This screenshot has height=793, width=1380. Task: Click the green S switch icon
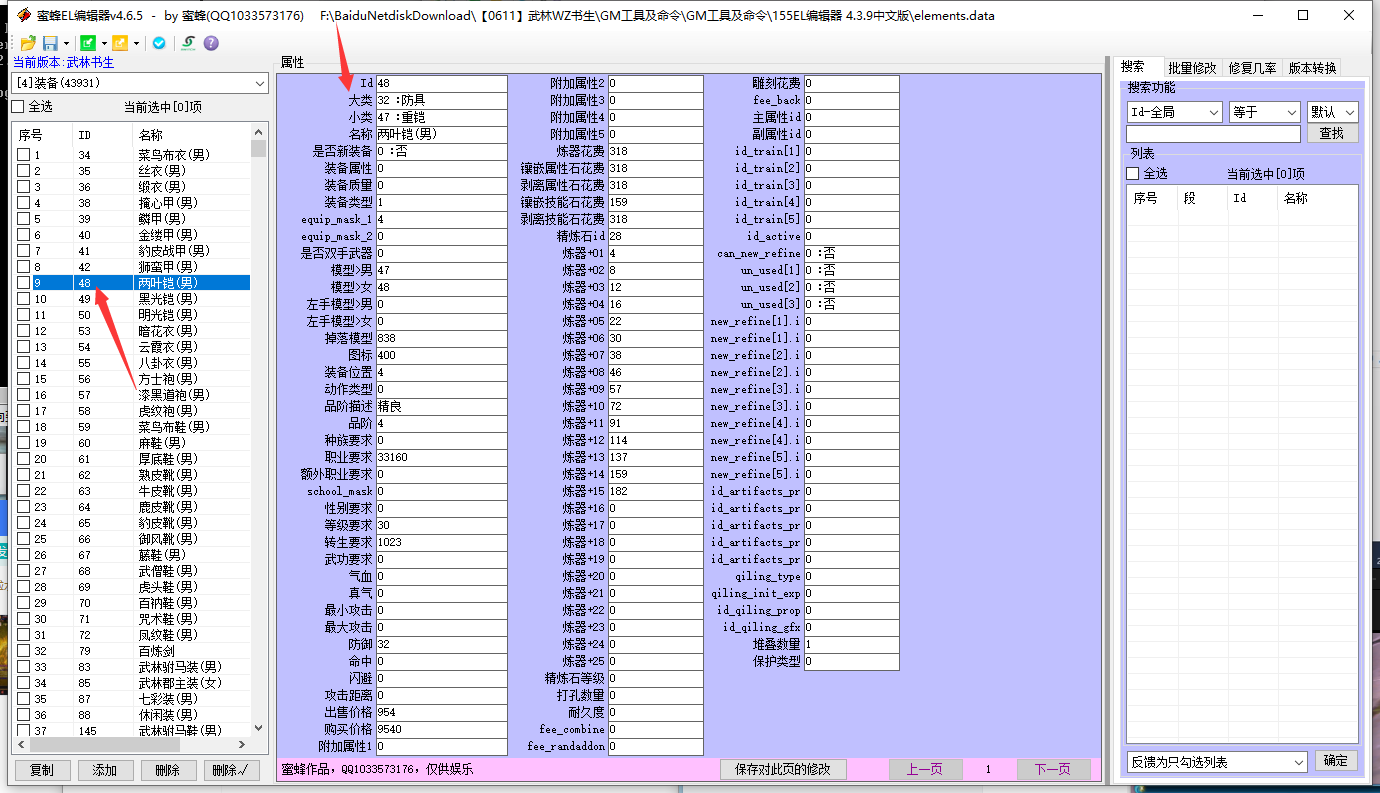187,43
